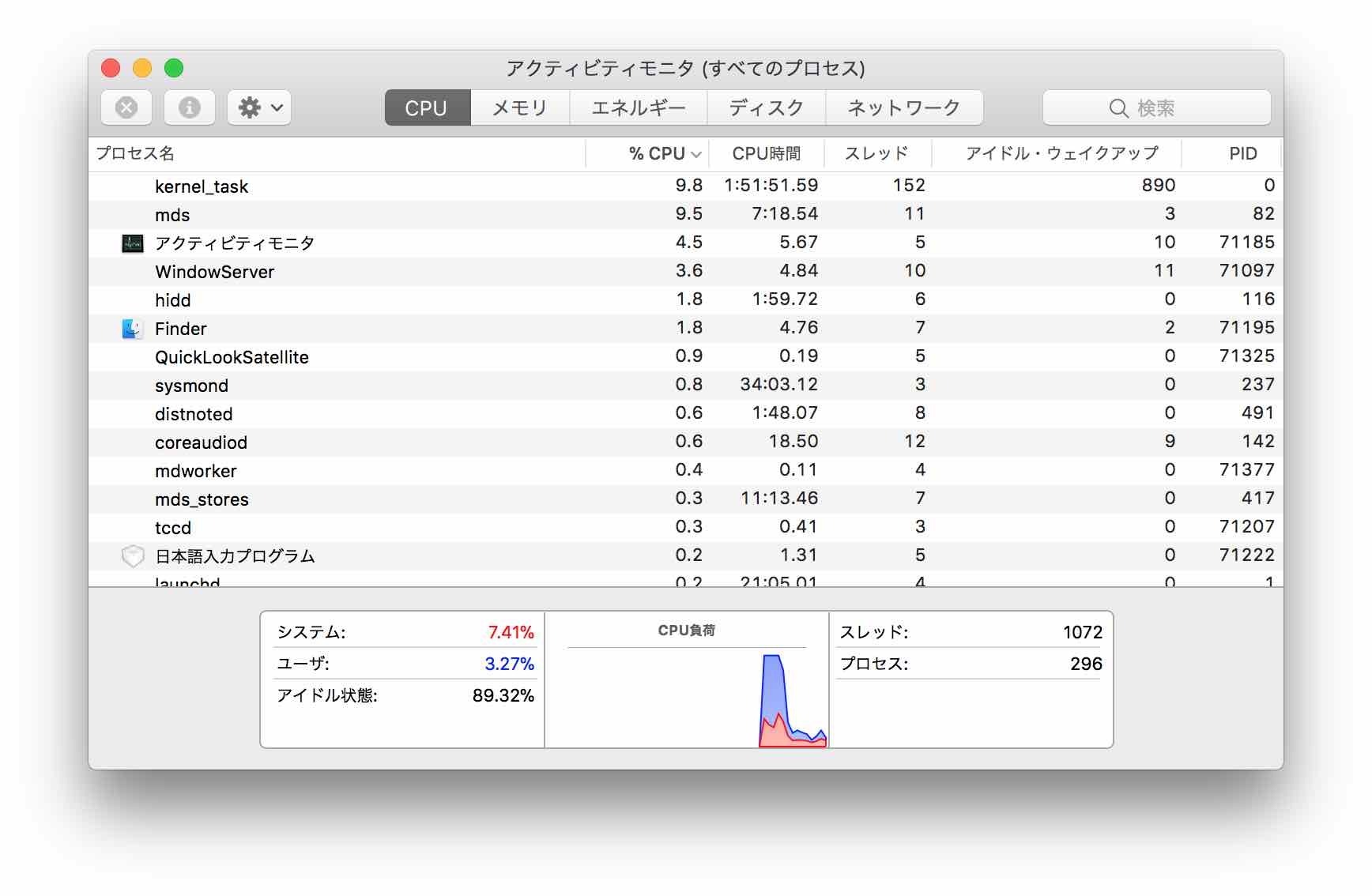The height and width of the screenshot is (896, 1372).
Task: Open the ディスク tab
Action: [767, 107]
